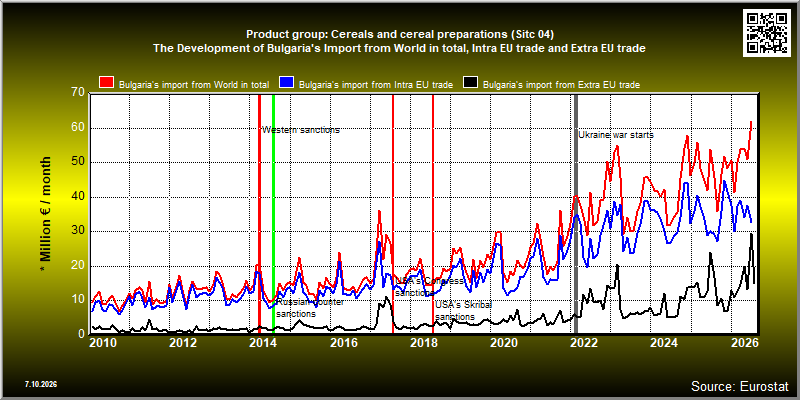Click the y-axis value 30
The width and height of the screenshot is (800, 400).
(x=78, y=232)
